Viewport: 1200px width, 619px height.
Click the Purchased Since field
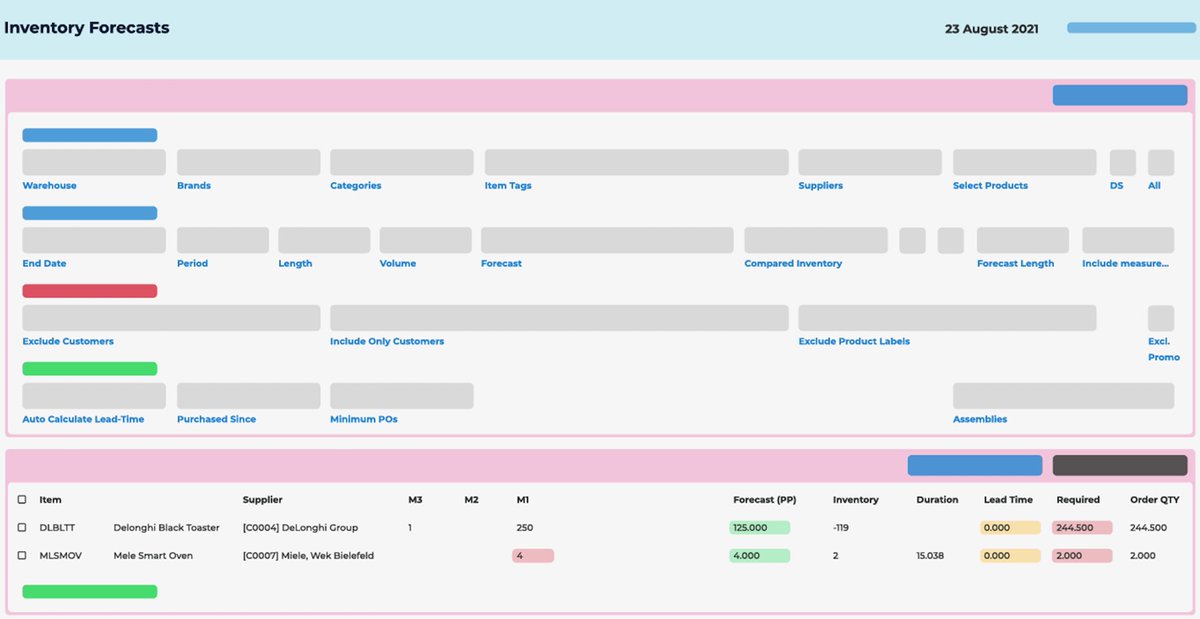(249, 396)
